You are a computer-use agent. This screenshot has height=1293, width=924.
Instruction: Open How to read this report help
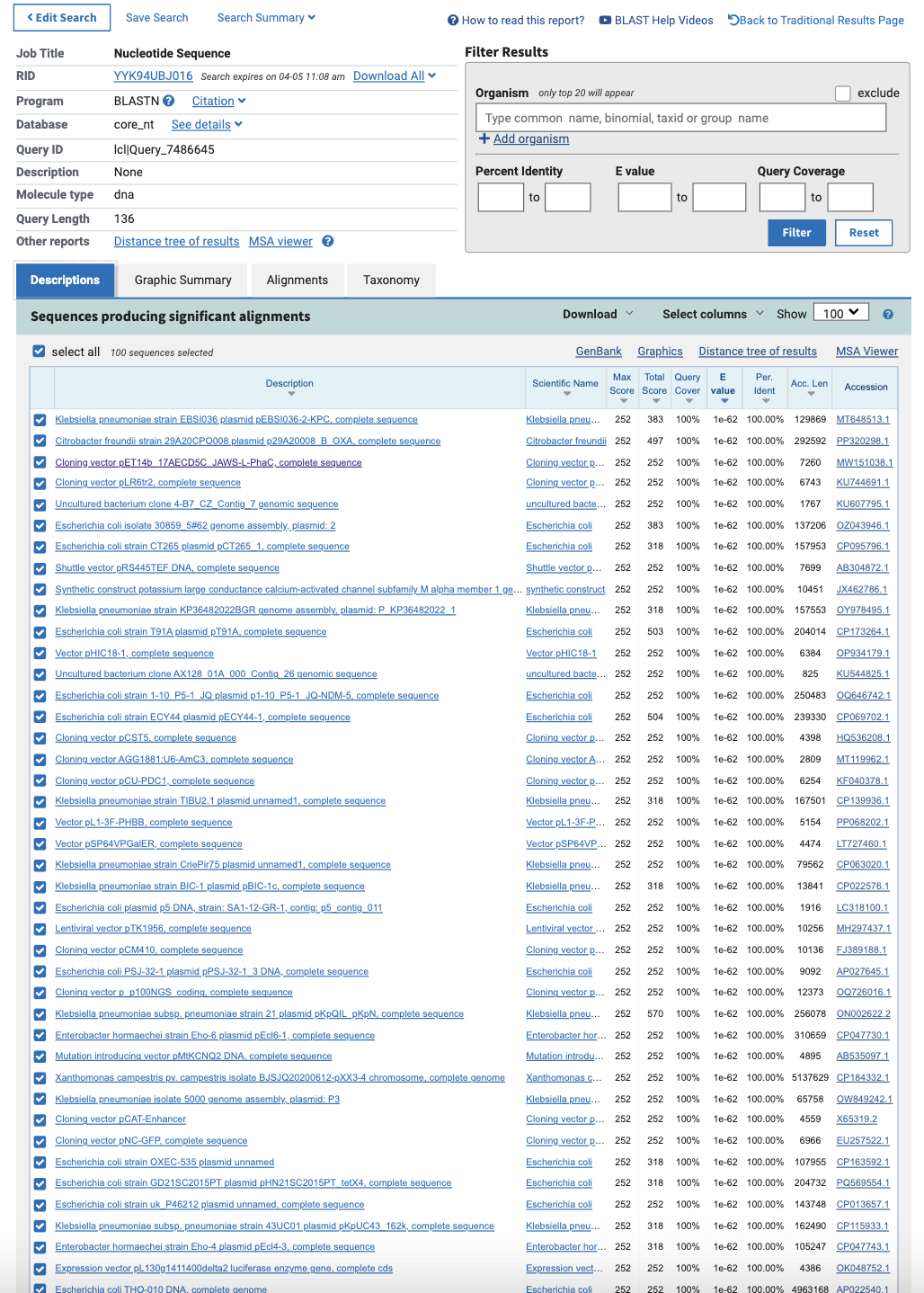[516, 20]
